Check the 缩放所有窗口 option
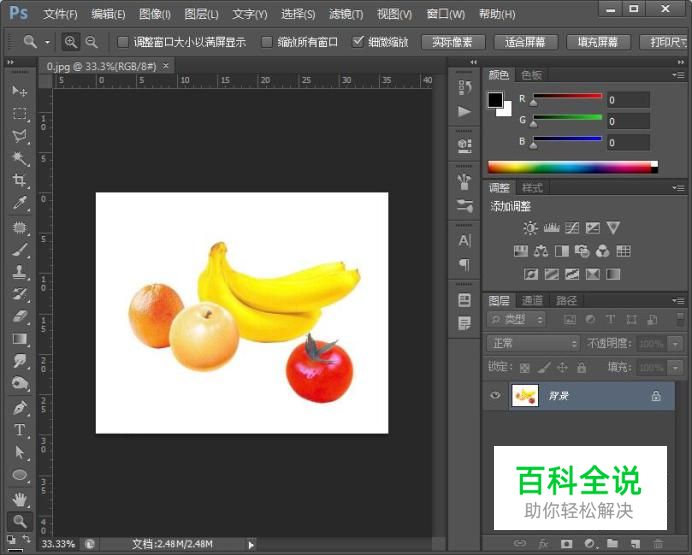692x555 pixels. pyautogui.click(x=267, y=42)
